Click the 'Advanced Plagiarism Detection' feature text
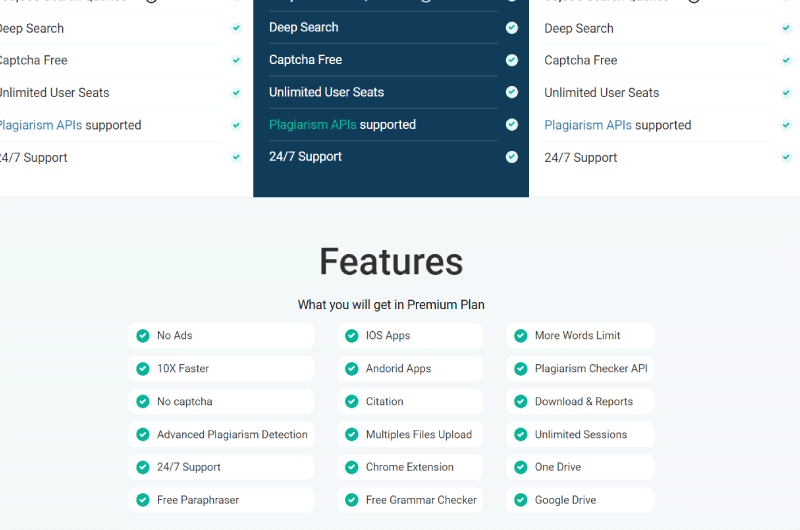Image resolution: width=800 pixels, height=530 pixels. 232,435
